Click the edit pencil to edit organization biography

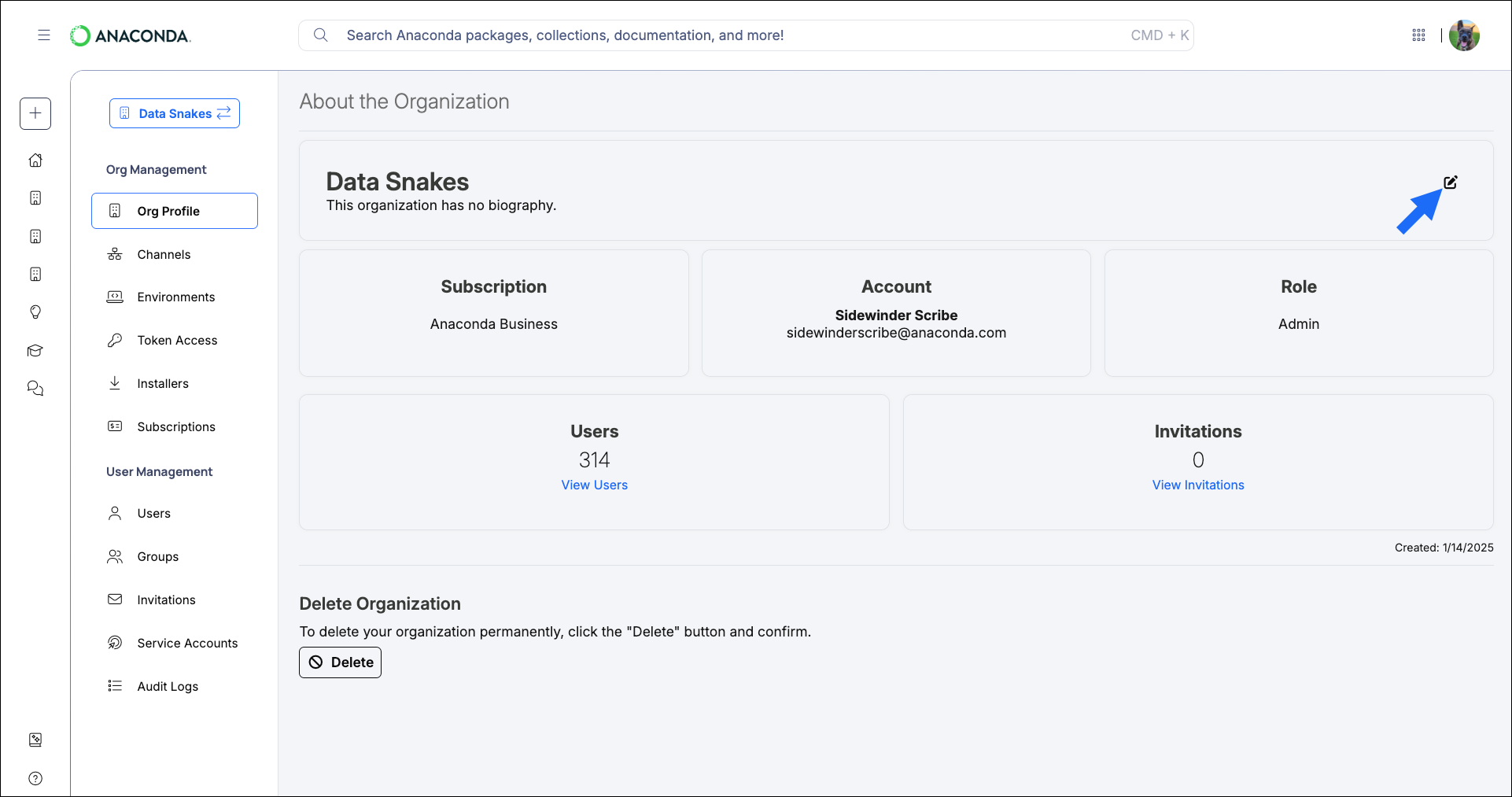pos(1451,182)
